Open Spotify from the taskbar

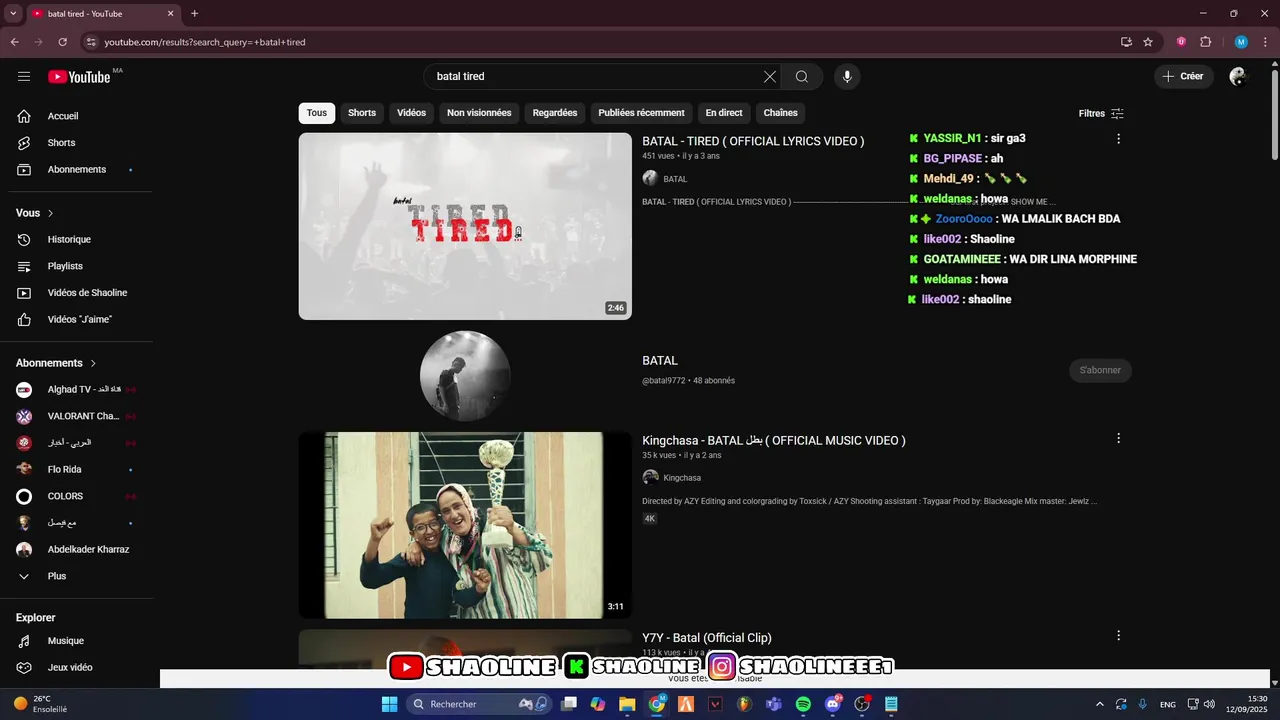click(x=803, y=704)
